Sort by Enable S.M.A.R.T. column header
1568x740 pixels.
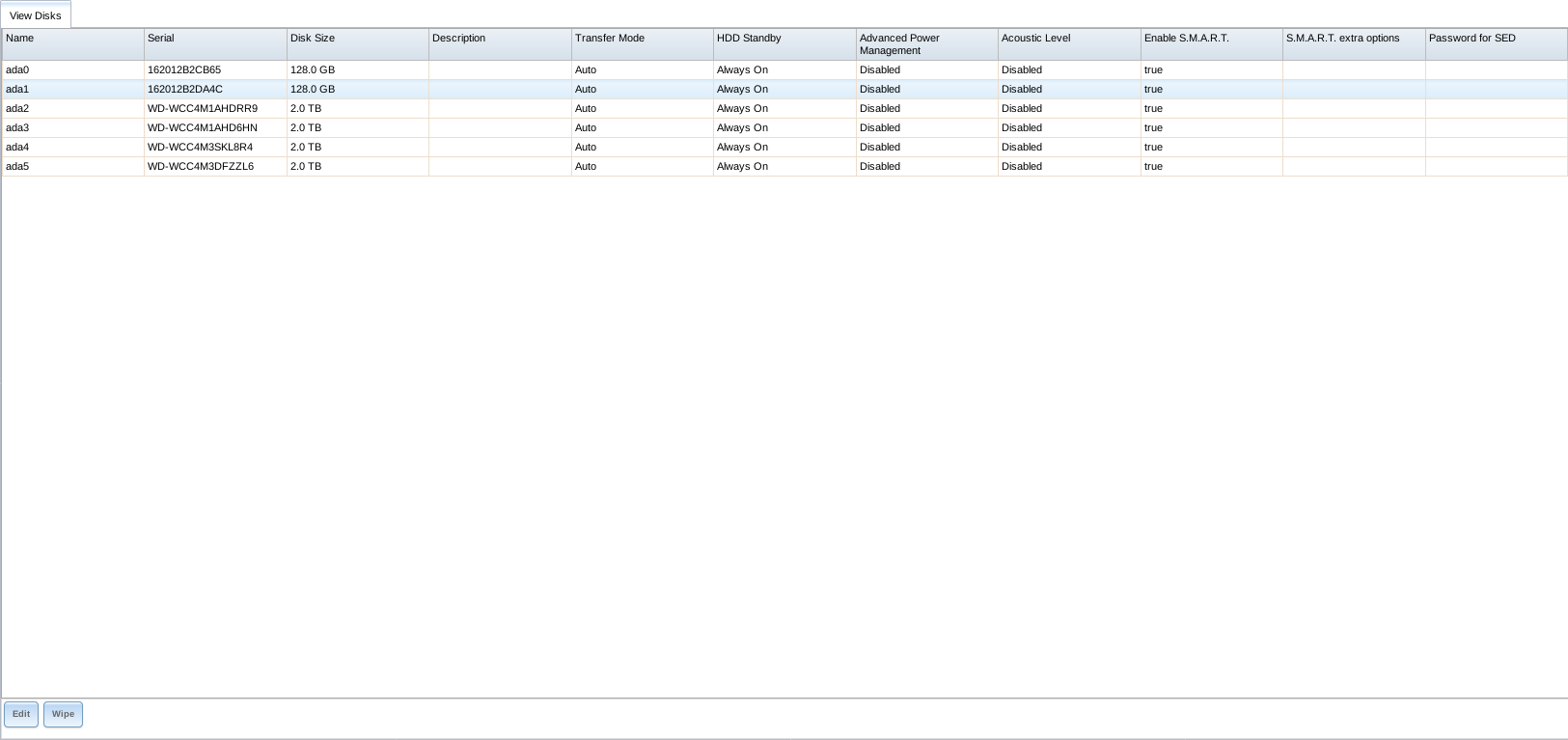pos(1210,44)
